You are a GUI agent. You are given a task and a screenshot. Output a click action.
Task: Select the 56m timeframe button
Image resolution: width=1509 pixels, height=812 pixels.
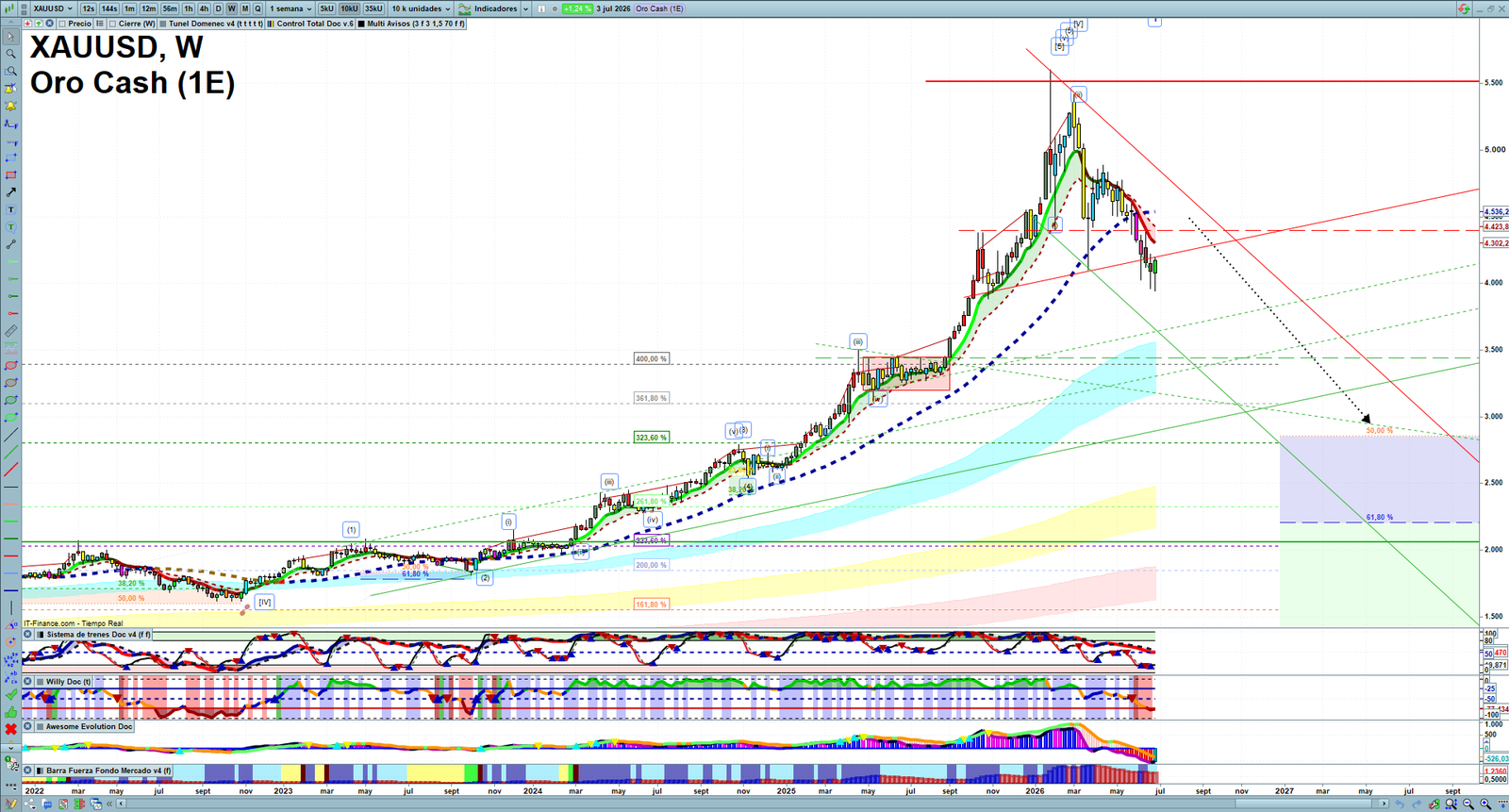[170, 8]
